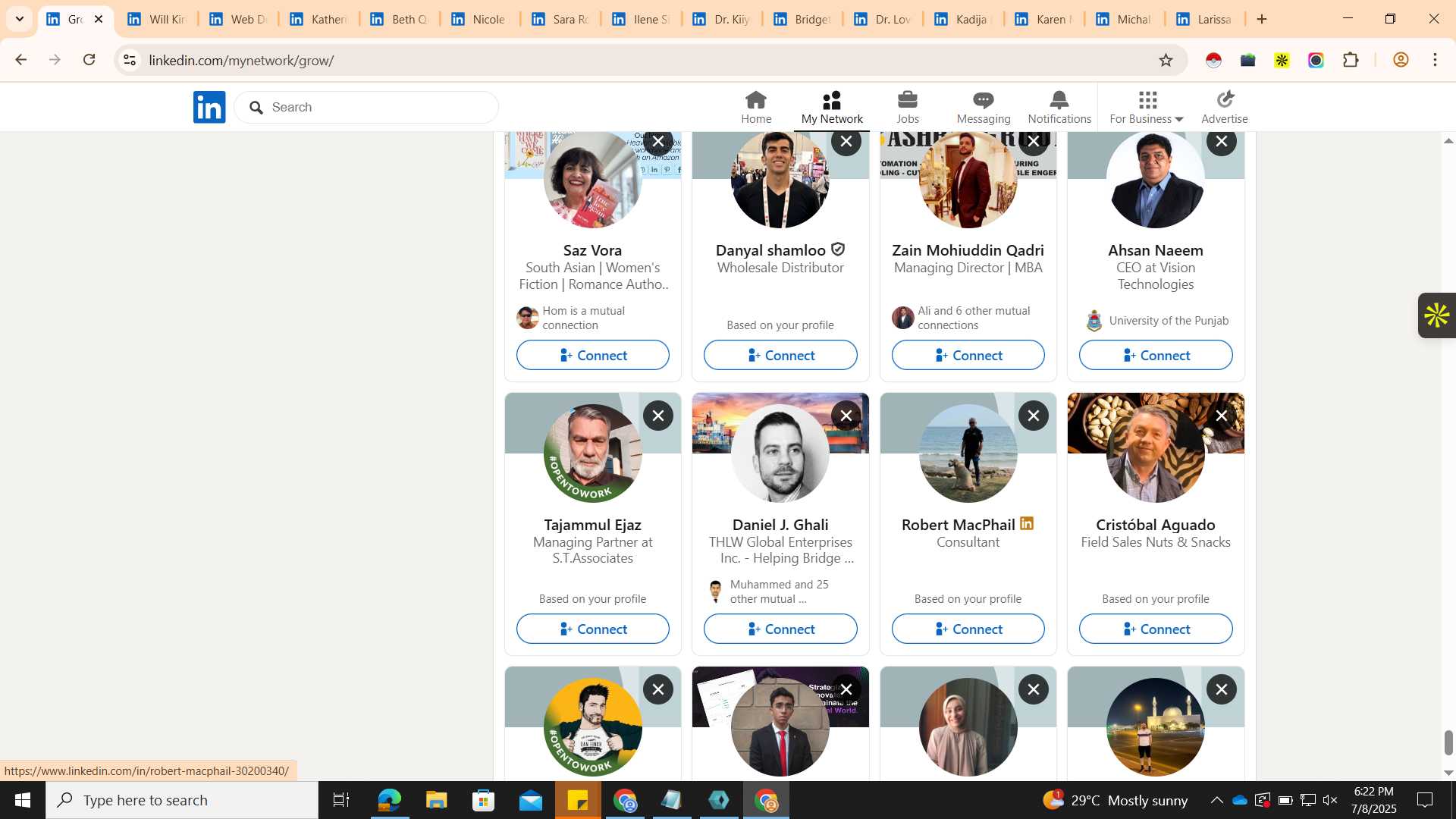Connect with Saz Vora
The height and width of the screenshot is (819, 1456).
[593, 355]
